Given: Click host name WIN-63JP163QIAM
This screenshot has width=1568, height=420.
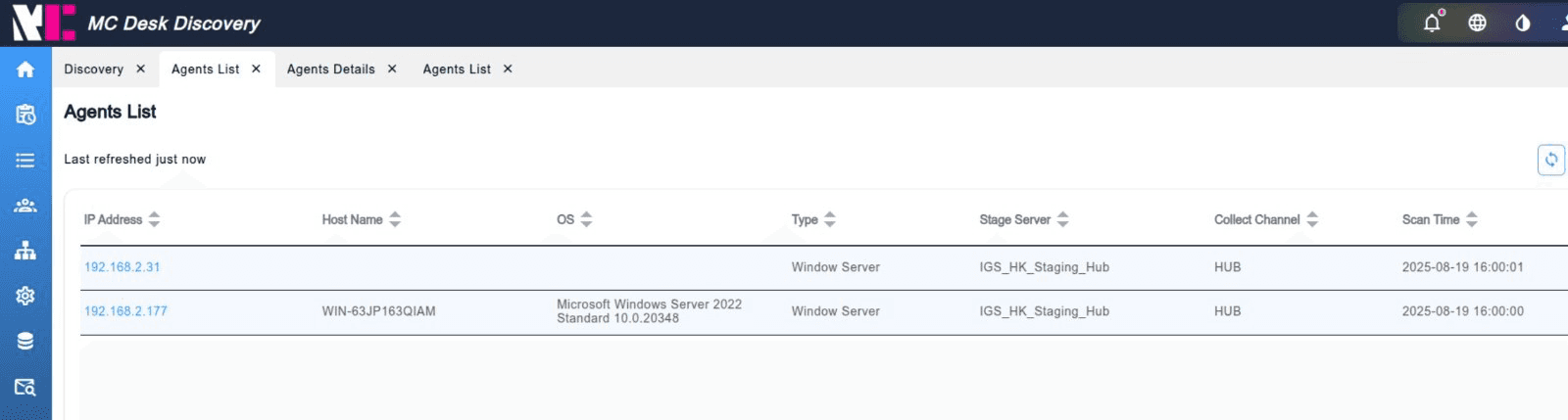Looking at the screenshot, I should (x=379, y=311).
